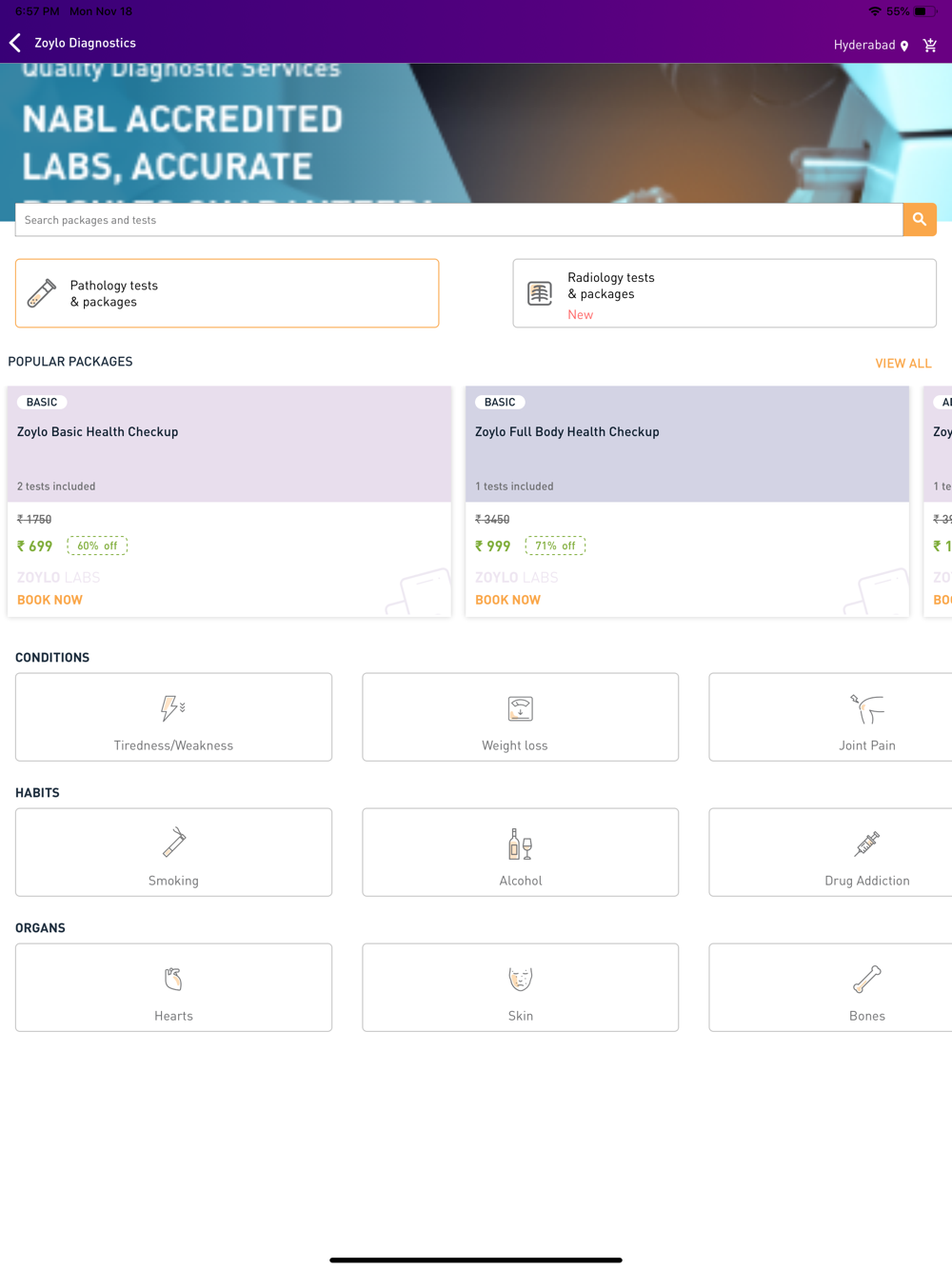Tap the Joint Pain label
Image resolution: width=952 pixels, height=1270 pixels.
click(x=867, y=745)
